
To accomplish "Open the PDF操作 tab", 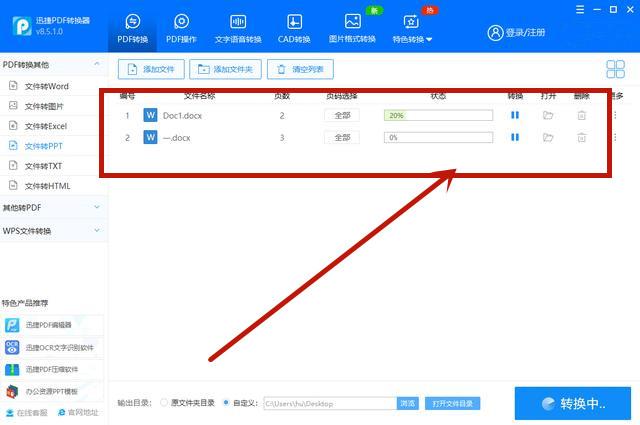I will click(x=181, y=29).
